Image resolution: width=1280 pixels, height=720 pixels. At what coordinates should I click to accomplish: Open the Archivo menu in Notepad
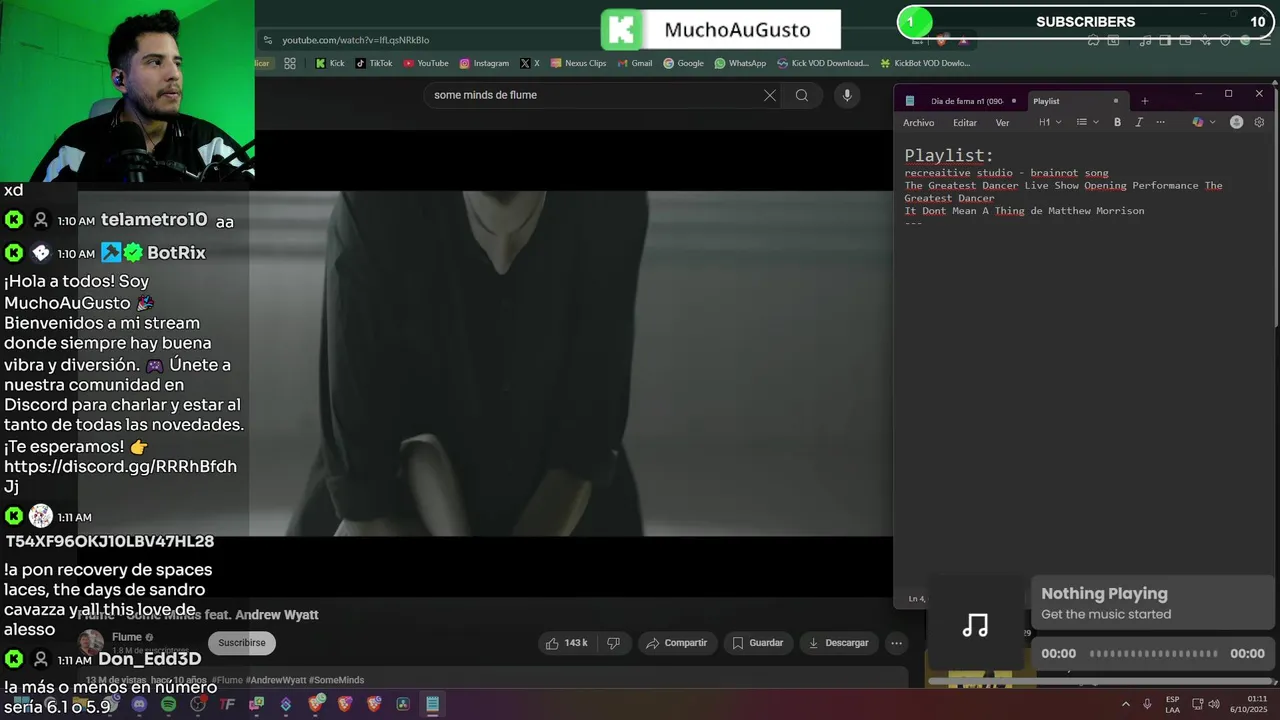click(918, 123)
